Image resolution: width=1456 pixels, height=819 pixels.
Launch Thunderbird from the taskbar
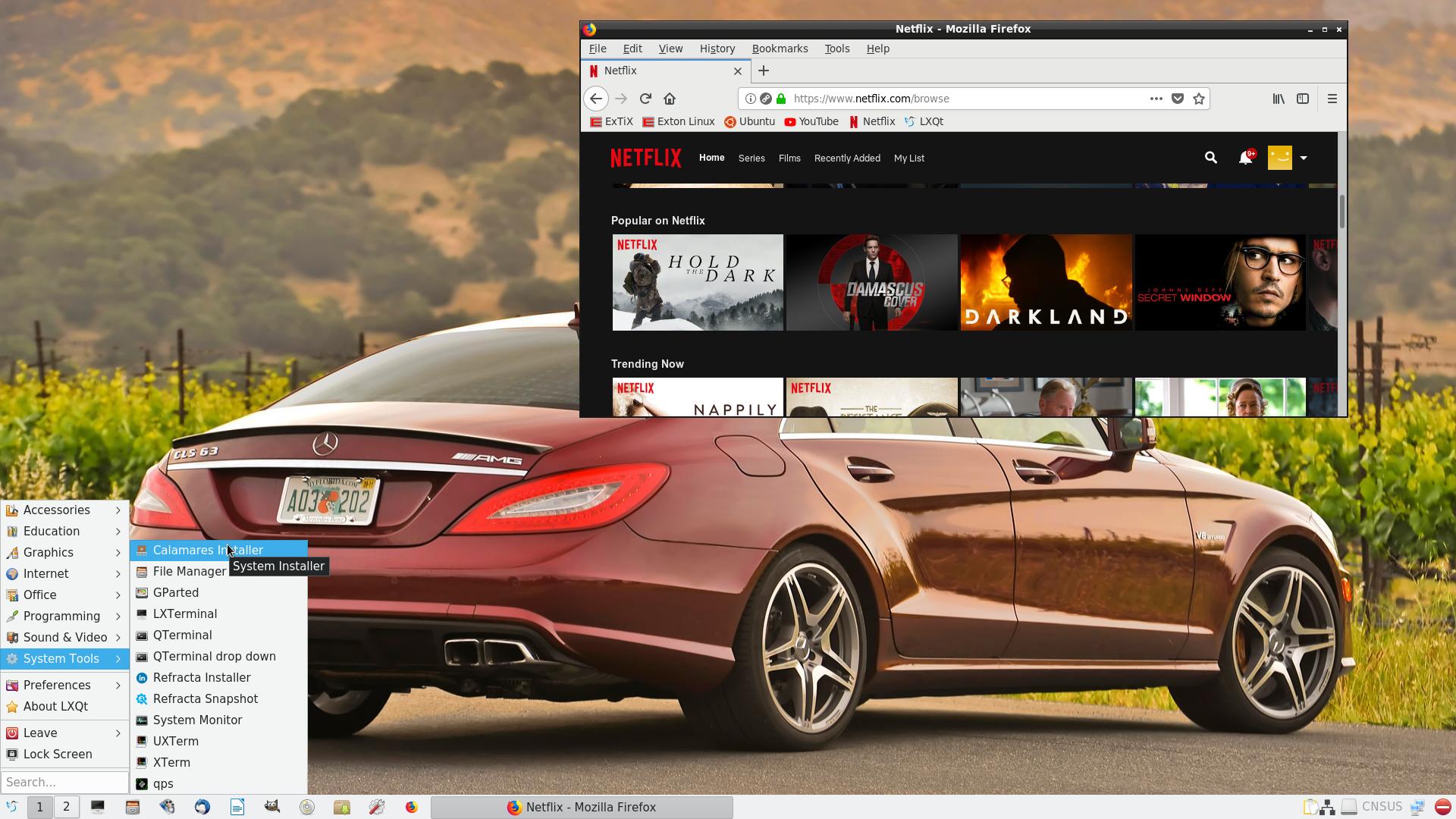(202, 807)
